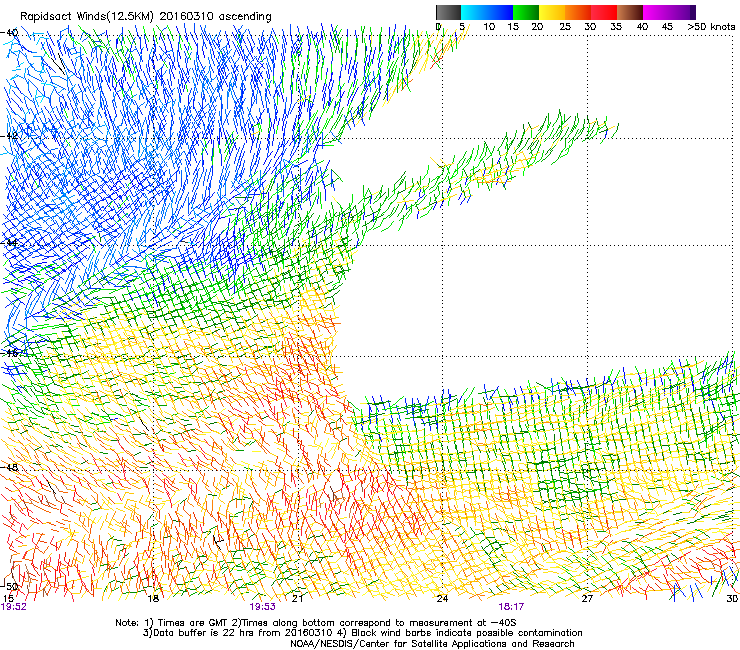Click the yellow 20-25 knots legend swatch

552,12
